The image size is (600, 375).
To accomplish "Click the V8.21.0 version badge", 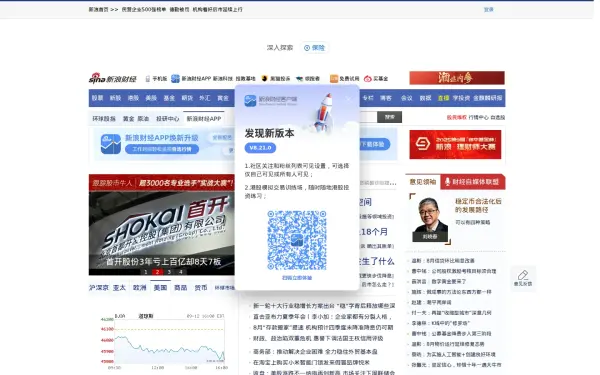I will click(260, 148).
